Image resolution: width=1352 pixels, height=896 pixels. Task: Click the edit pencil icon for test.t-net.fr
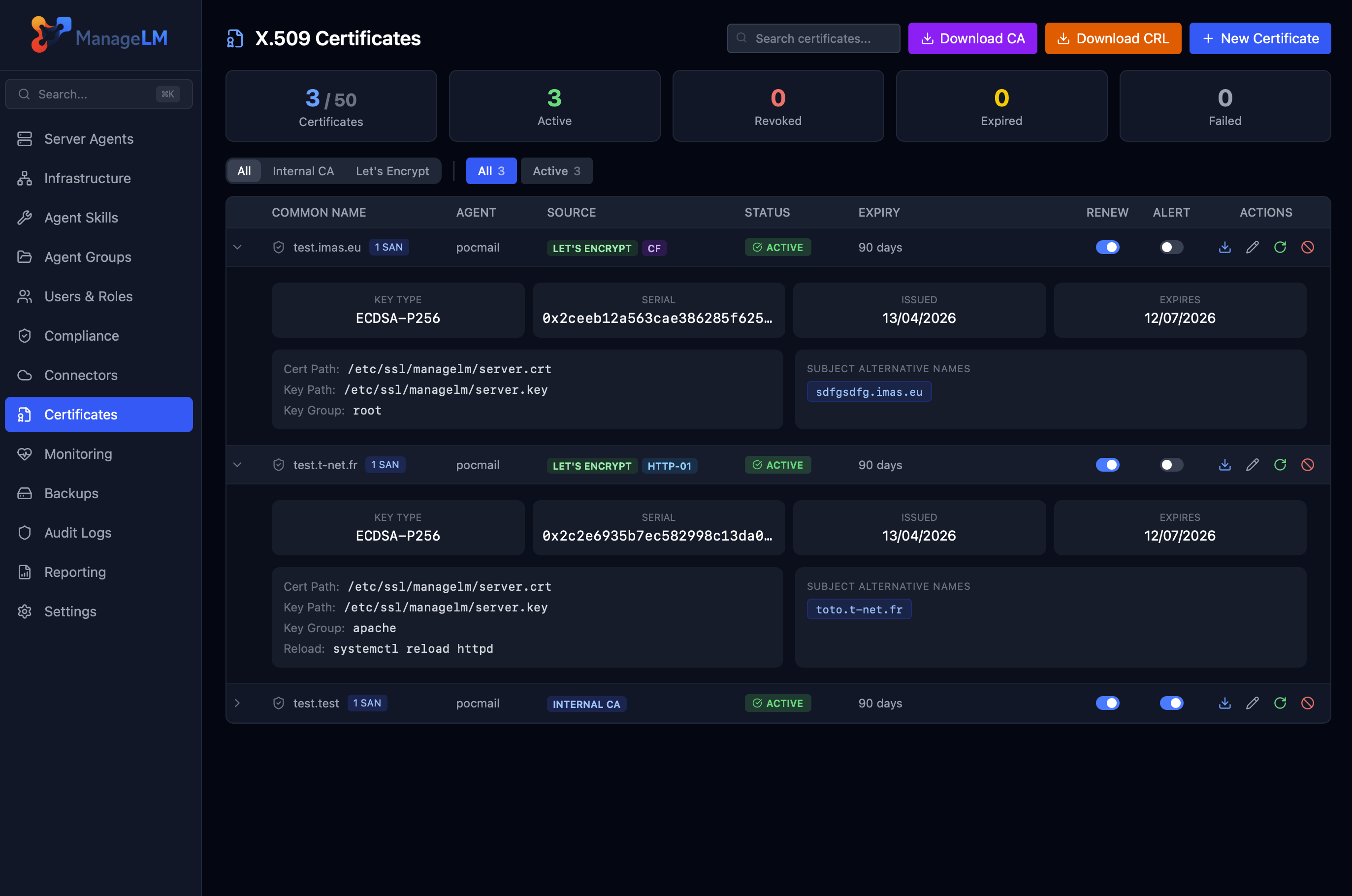pyautogui.click(x=1253, y=465)
